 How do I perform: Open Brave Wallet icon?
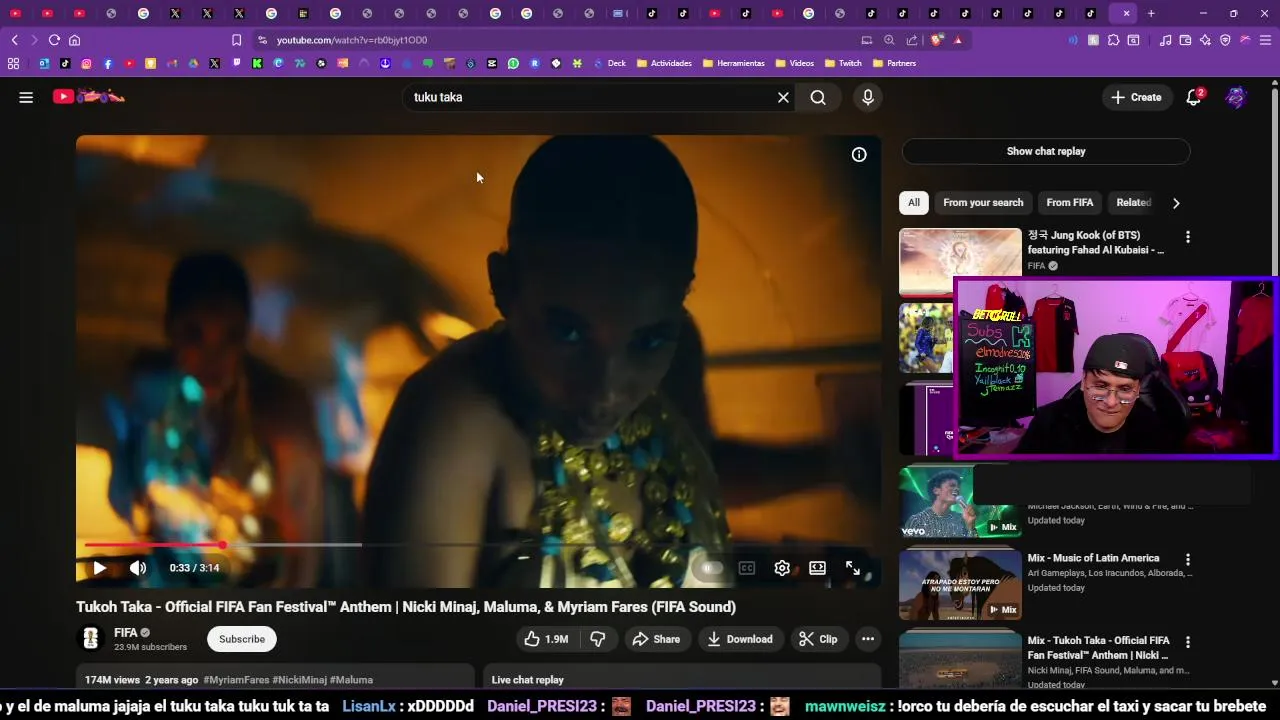pyautogui.click(x=1185, y=40)
